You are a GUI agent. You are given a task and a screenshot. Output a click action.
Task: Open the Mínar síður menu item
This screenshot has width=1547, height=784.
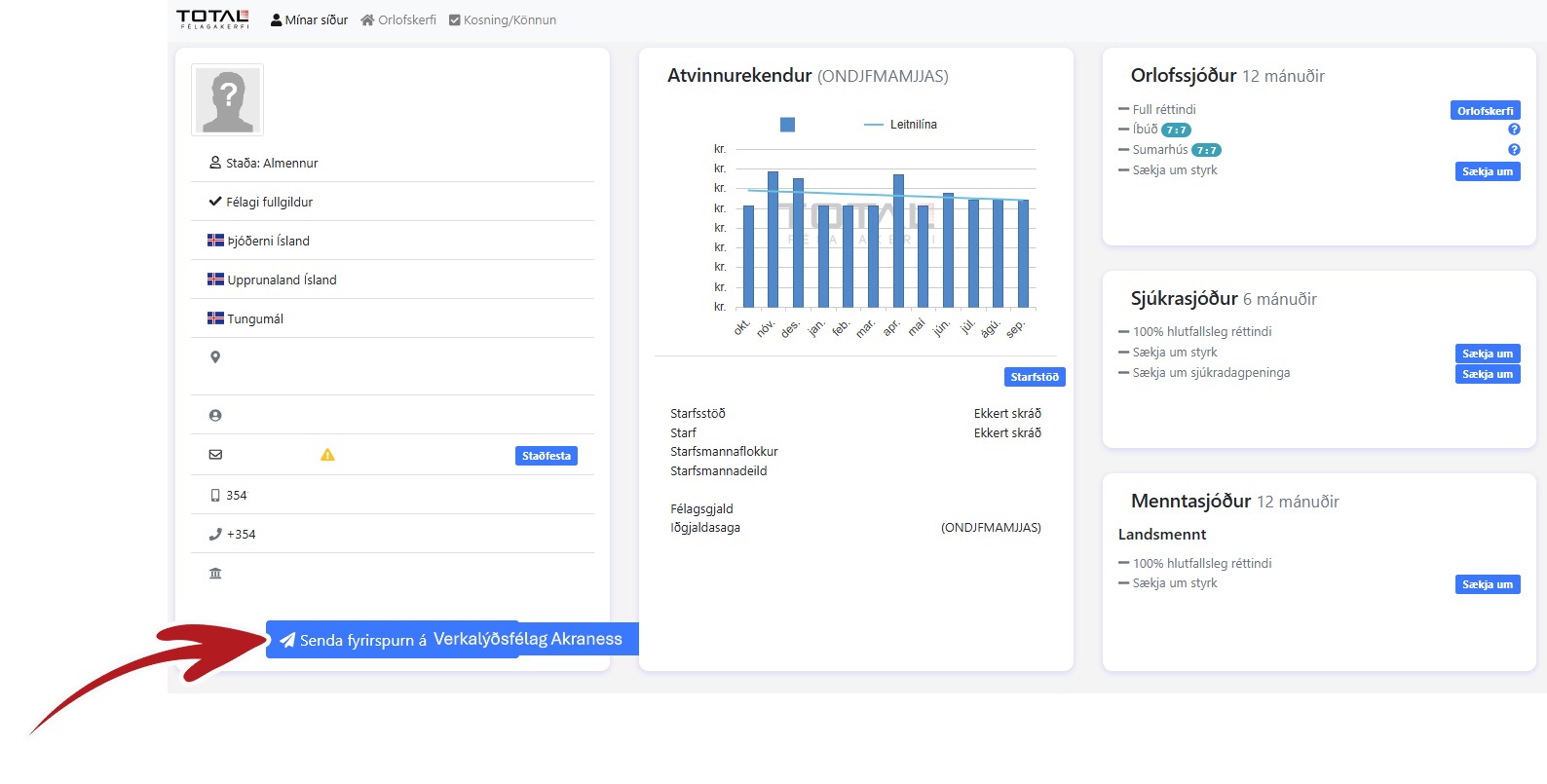tap(309, 19)
